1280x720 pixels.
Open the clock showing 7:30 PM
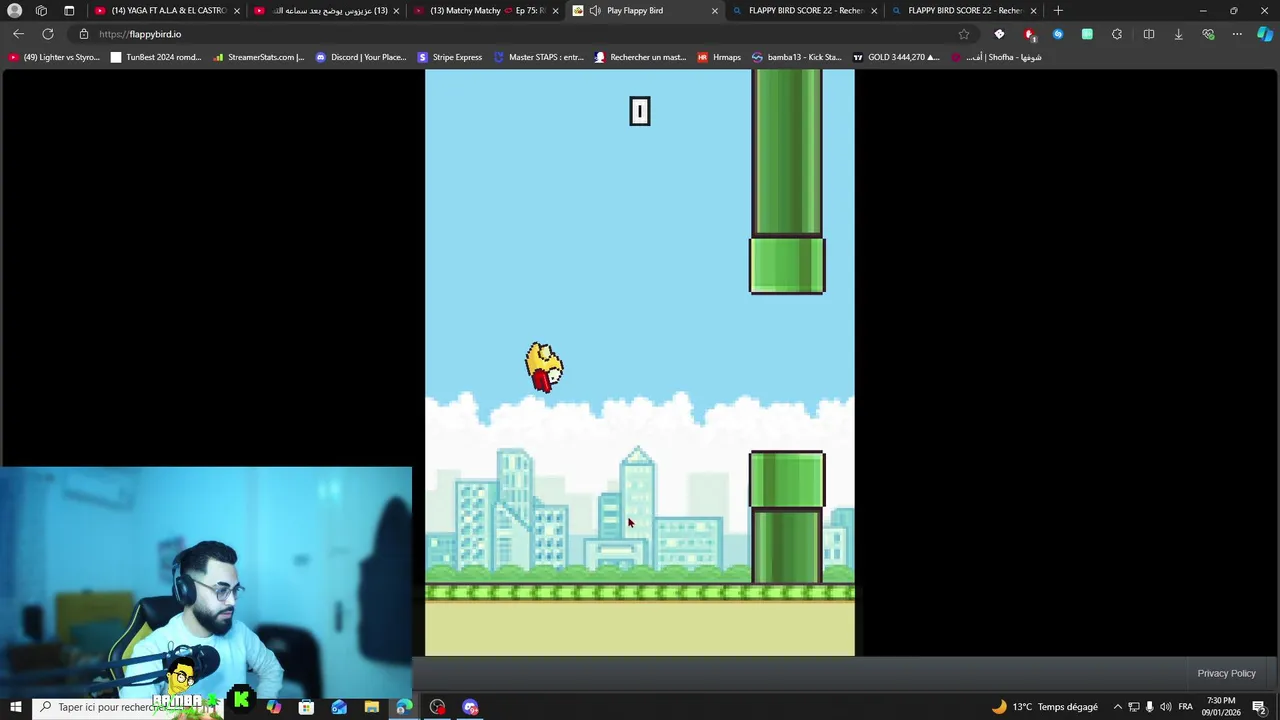point(1221,707)
